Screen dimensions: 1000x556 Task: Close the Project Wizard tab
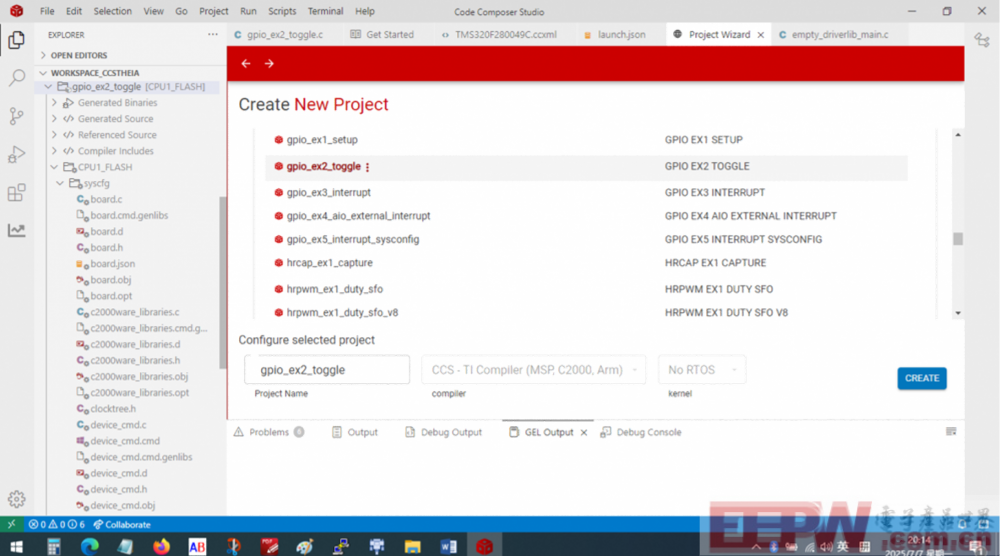(x=761, y=35)
